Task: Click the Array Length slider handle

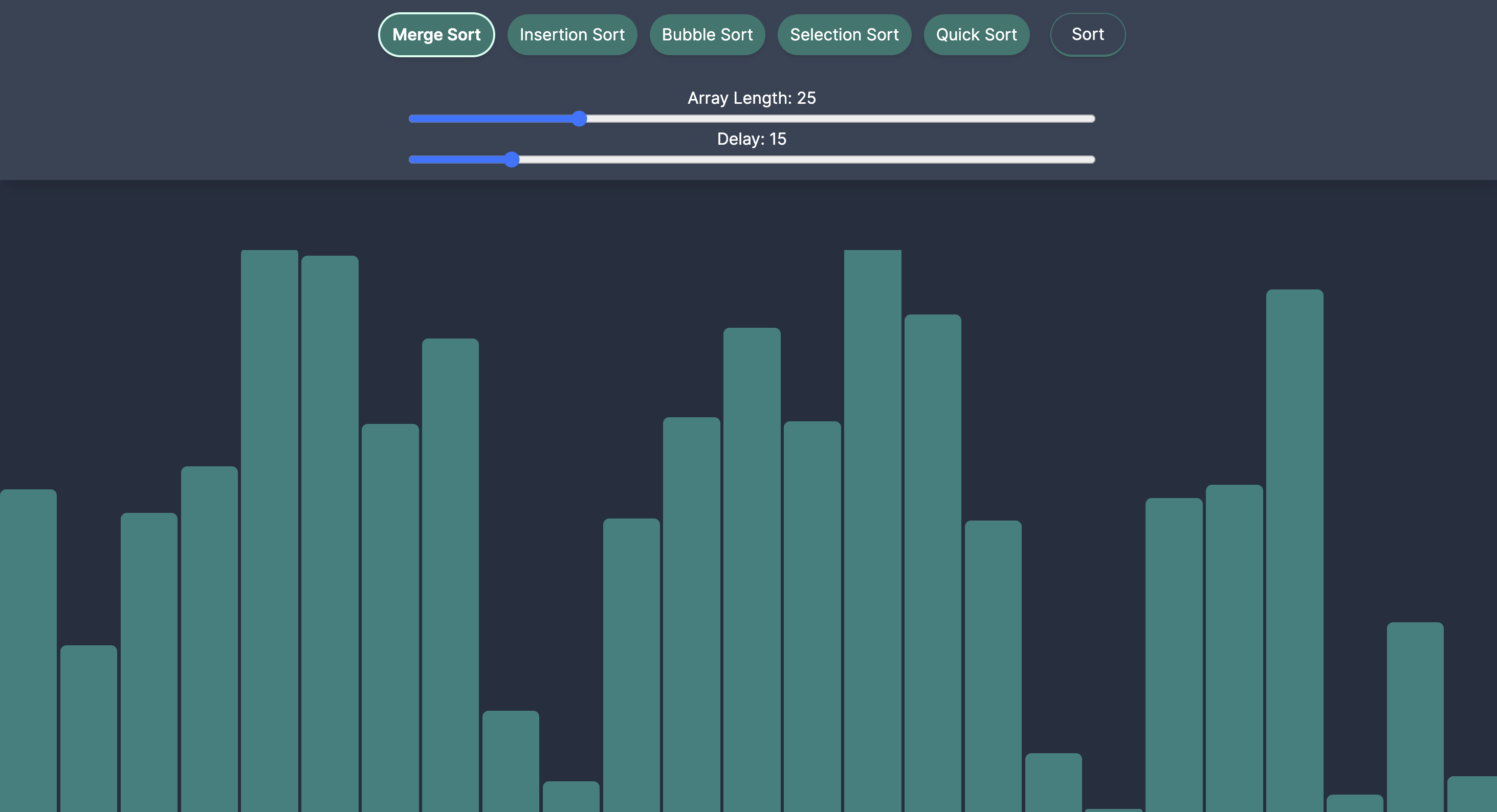Action: coord(579,119)
